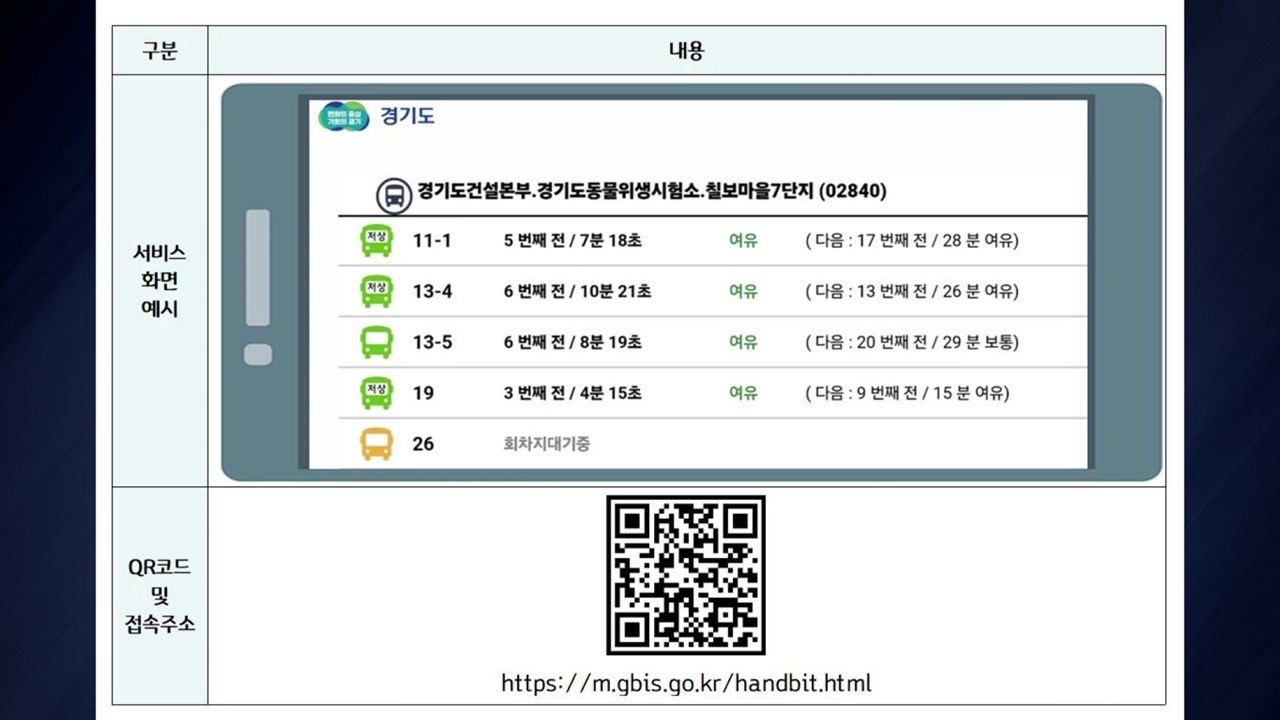Select the yellow bus icon for route 26
The image size is (1280, 720).
(x=377, y=443)
